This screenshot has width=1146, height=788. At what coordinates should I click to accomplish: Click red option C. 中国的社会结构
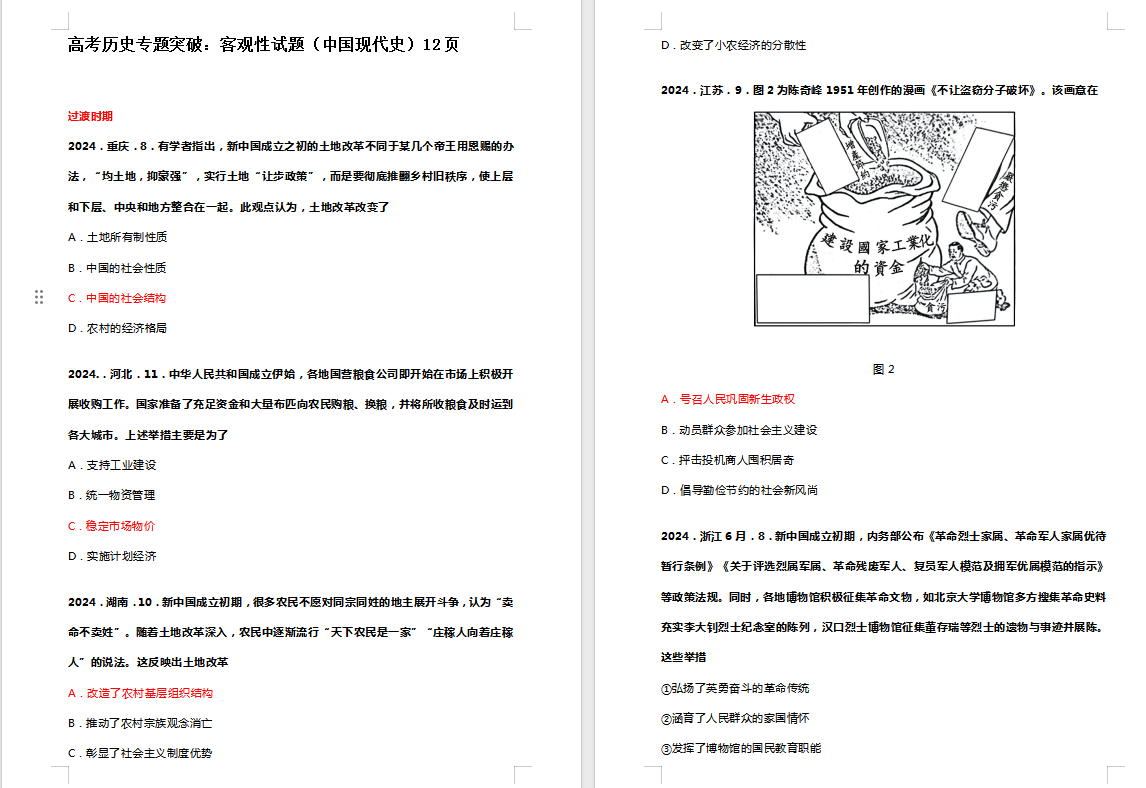click(x=117, y=298)
